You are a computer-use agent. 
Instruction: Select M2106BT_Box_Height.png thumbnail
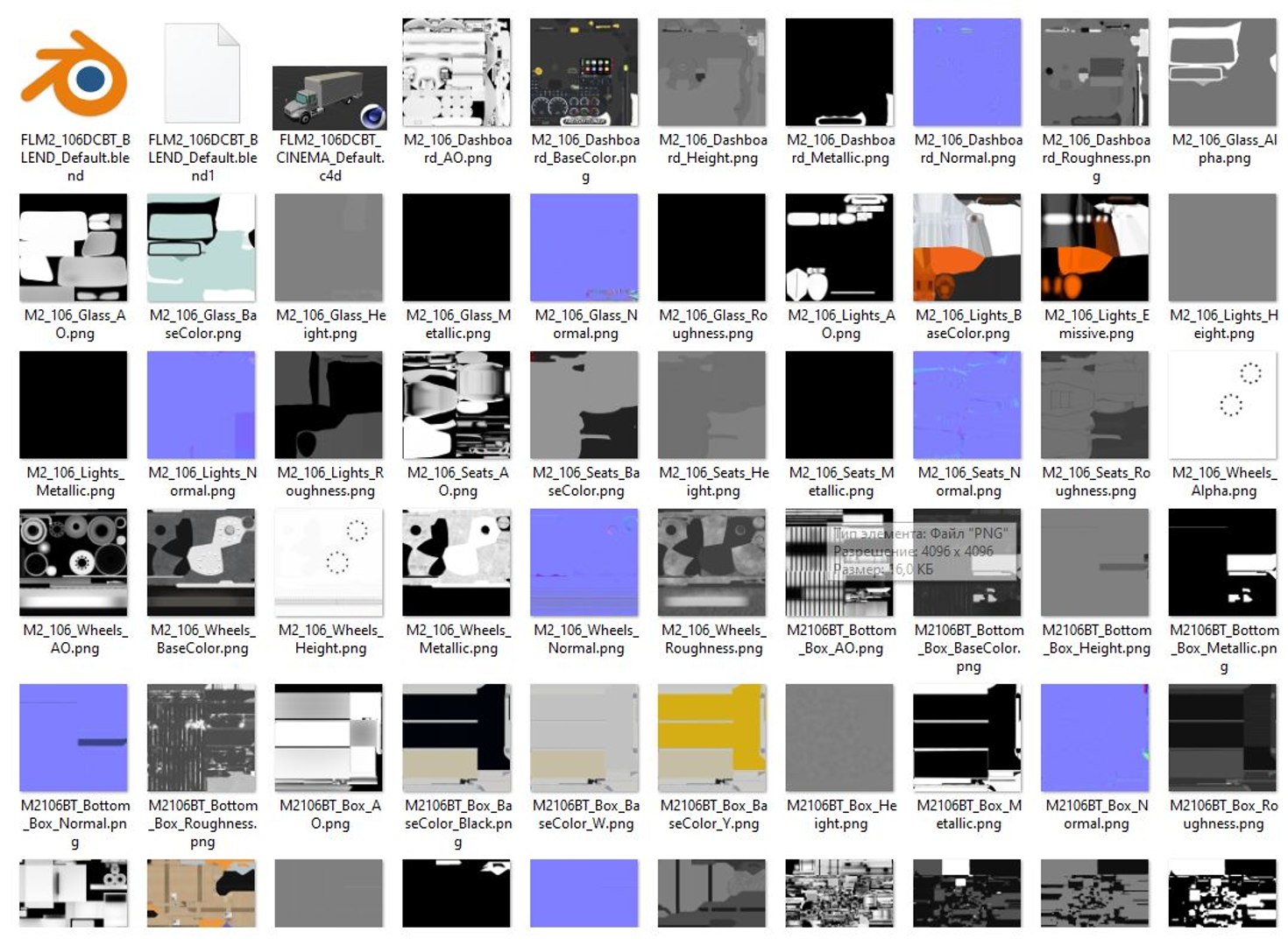[x=839, y=738]
